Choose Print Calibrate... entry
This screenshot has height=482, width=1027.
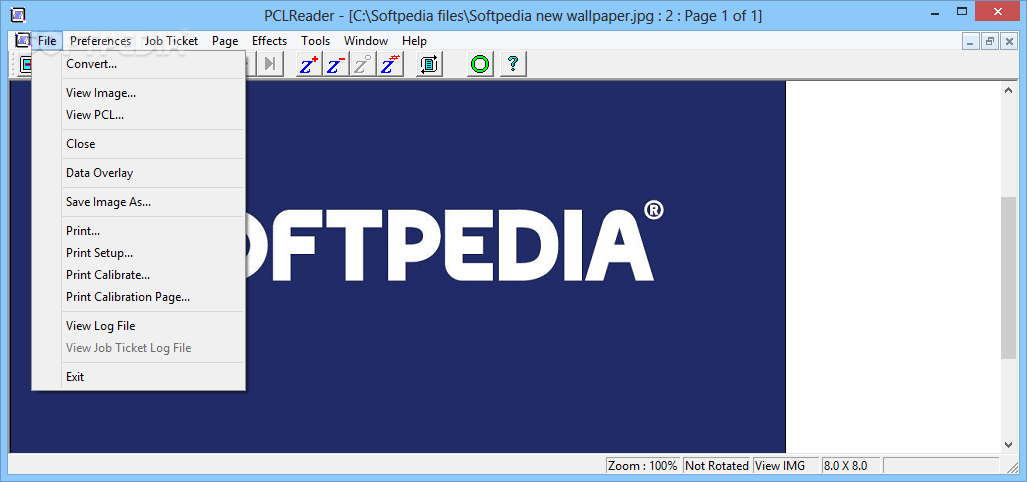point(138,274)
